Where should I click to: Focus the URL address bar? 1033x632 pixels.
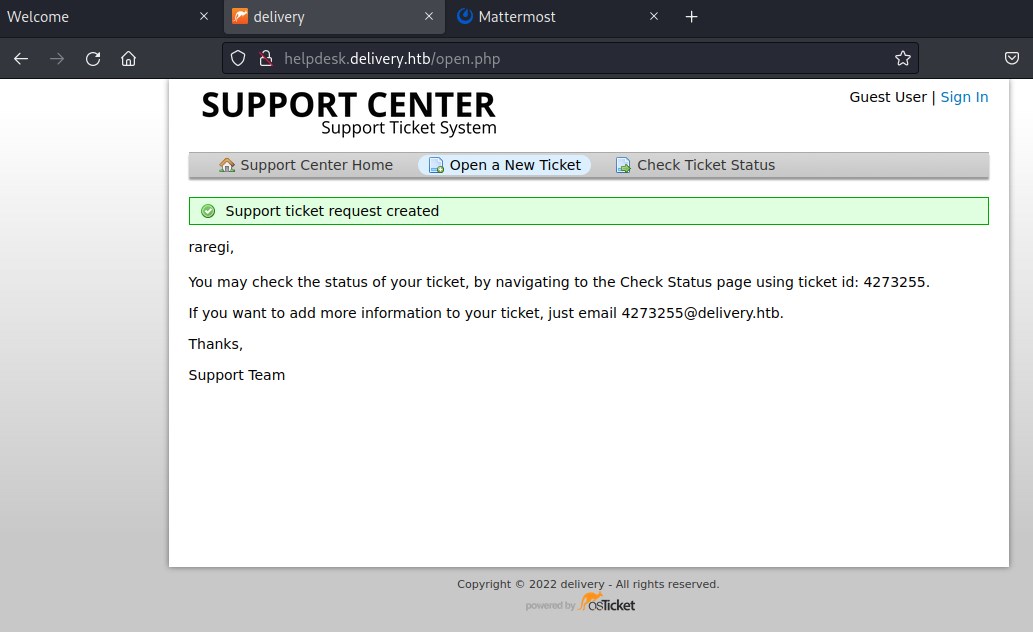pyautogui.click(x=580, y=58)
